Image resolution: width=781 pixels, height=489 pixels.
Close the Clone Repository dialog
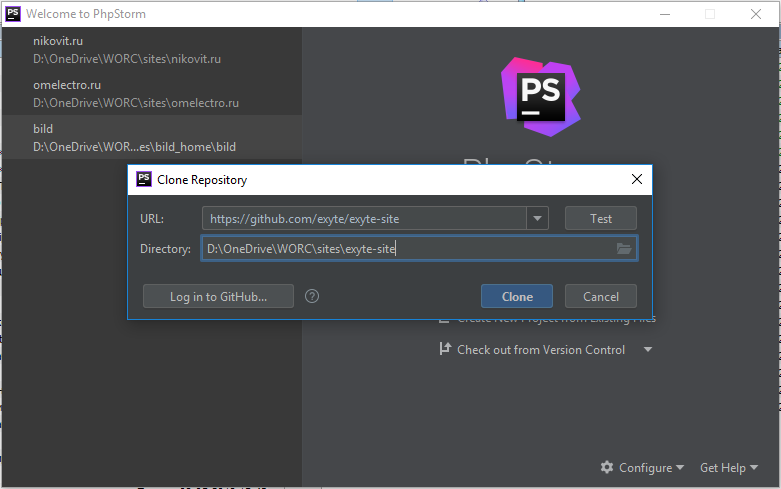[x=637, y=179]
